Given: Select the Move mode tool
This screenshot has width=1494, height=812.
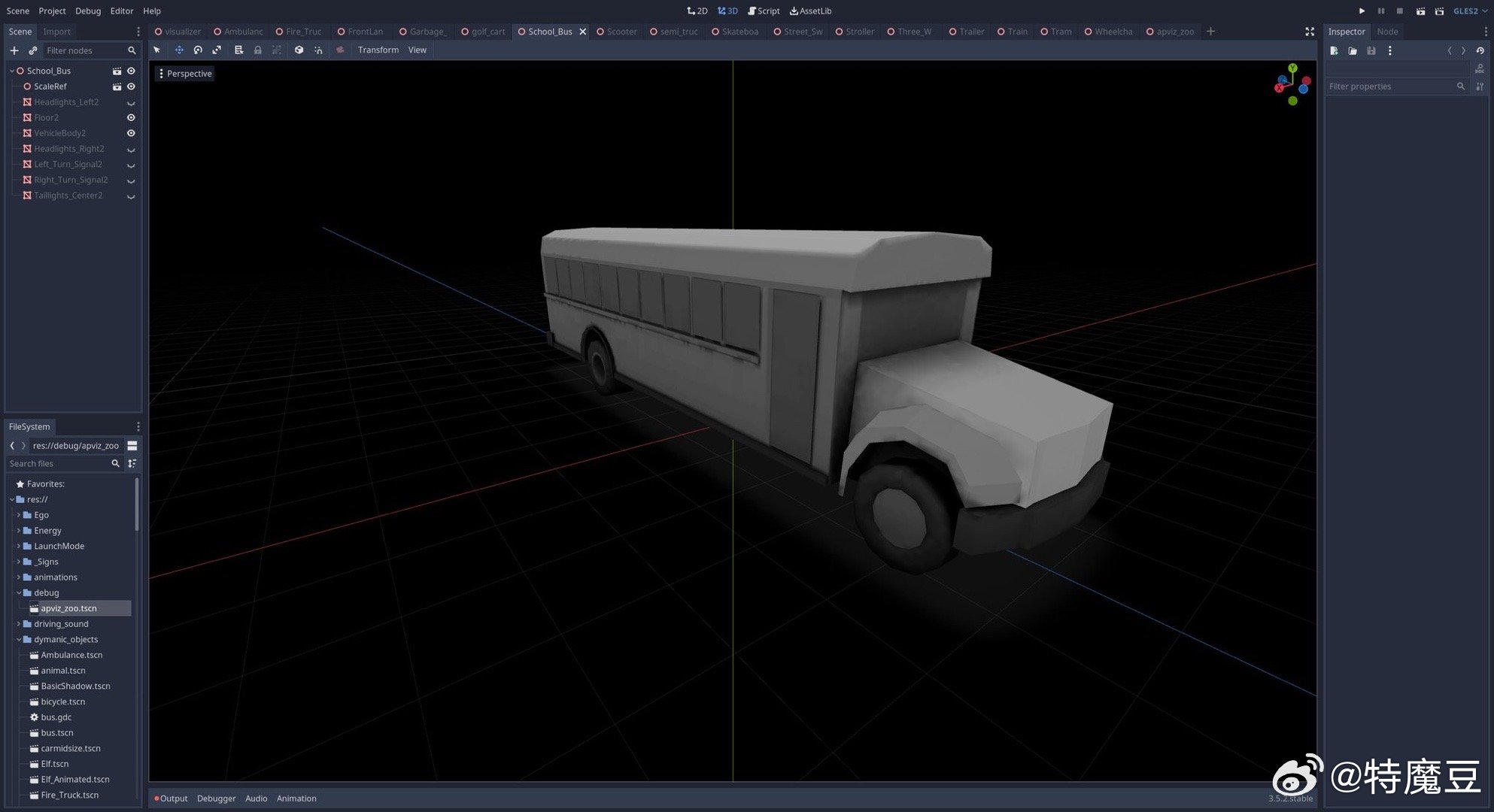Looking at the screenshot, I should (179, 50).
